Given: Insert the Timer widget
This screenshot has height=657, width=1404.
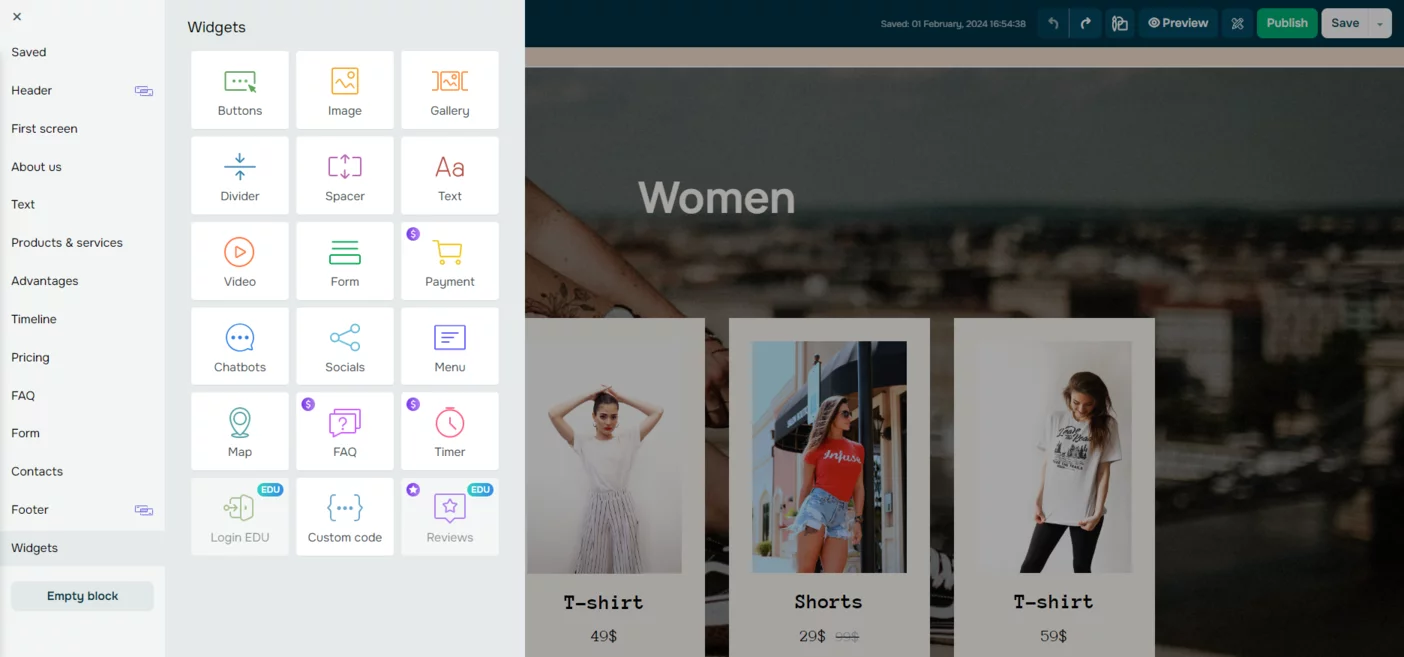Looking at the screenshot, I should [449, 430].
